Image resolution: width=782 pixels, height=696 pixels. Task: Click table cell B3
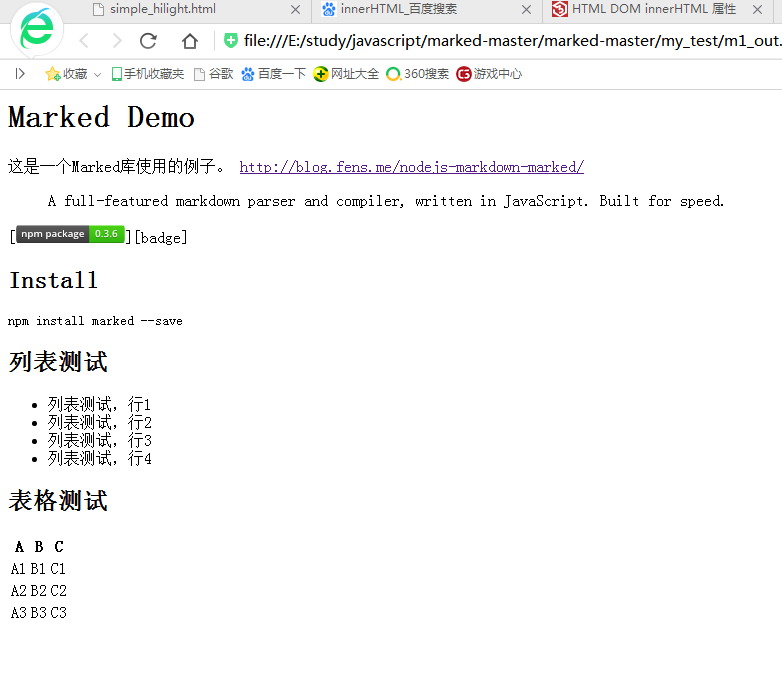(x=38, y=613)
